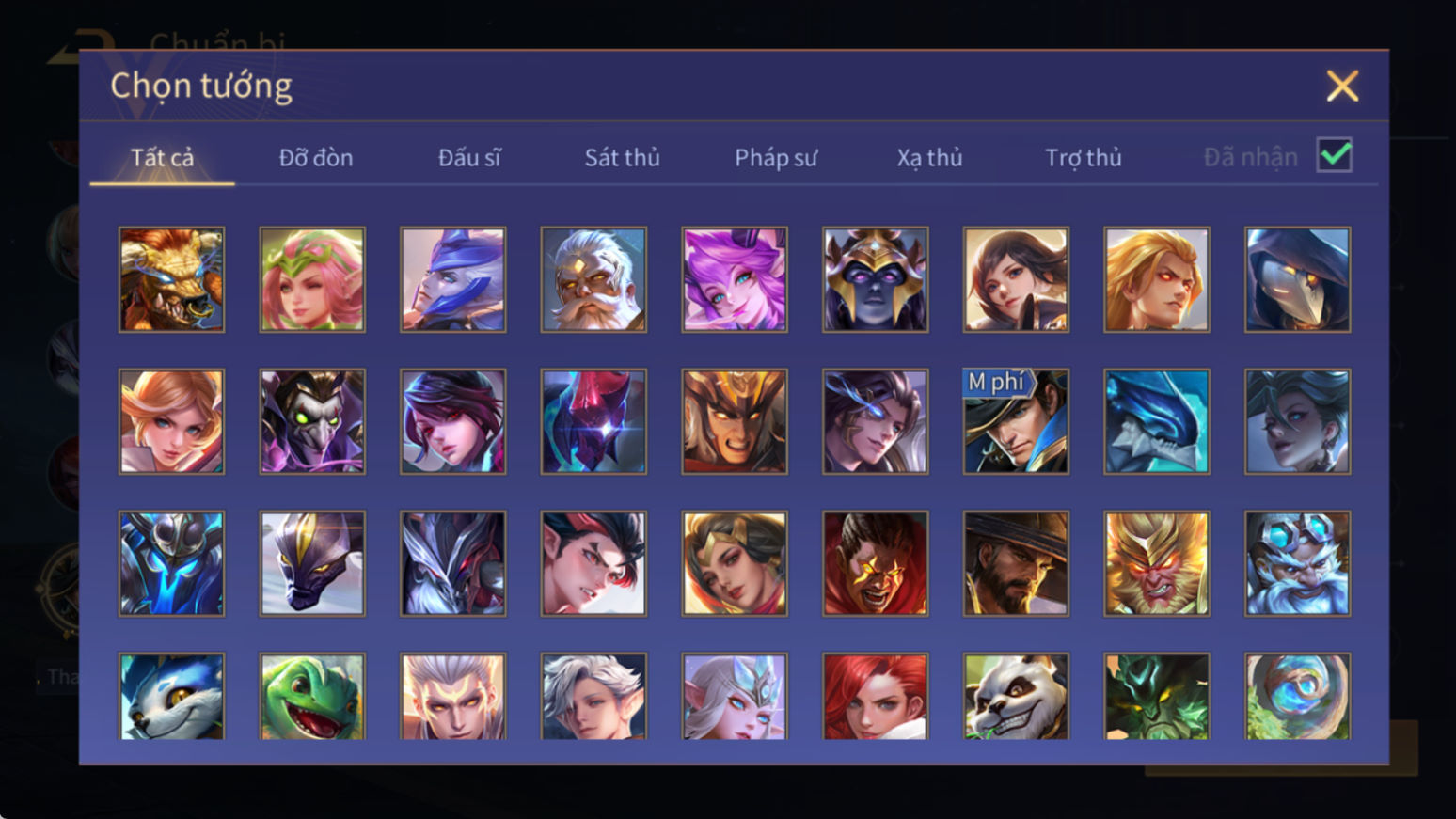The height and width of the screenshot is (819, 1456).
Task: Toggle the Đã nhận checkbox
Action: [x=1335, y=155]
